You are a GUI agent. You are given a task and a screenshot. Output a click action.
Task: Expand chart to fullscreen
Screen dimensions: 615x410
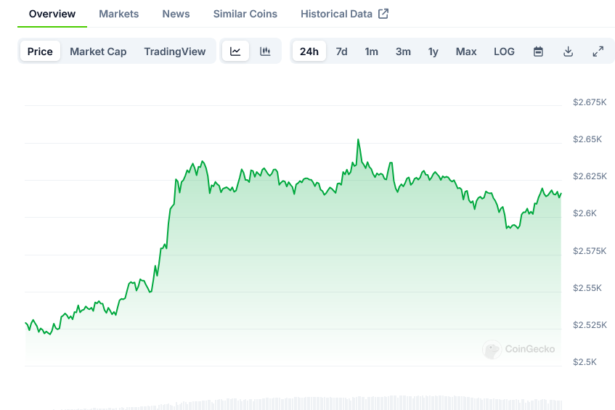click(598, 51)
